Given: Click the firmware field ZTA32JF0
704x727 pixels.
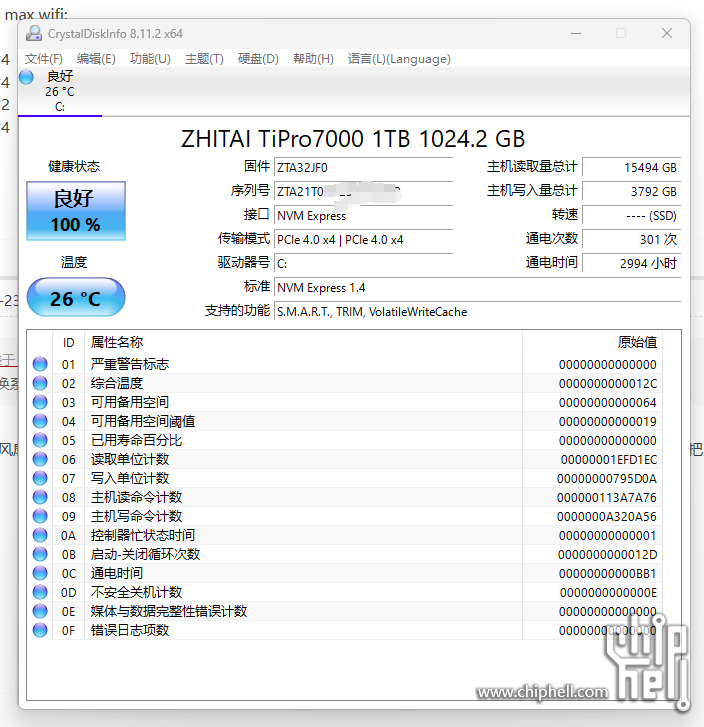Looking at the screenshot, I should [x=363, y=167].
